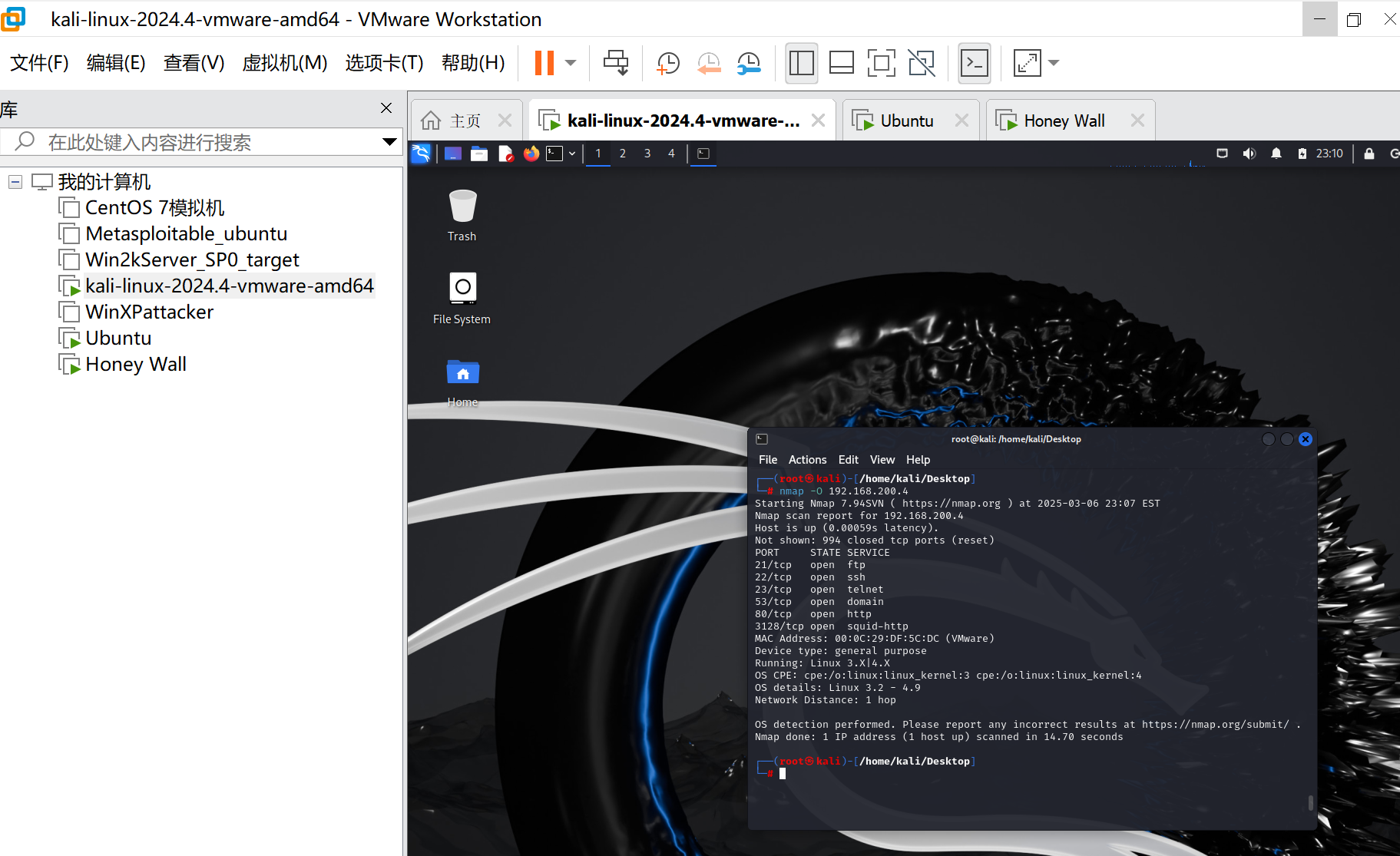Open the console view icon
The image size is (1400, 856).
(975, 63)
